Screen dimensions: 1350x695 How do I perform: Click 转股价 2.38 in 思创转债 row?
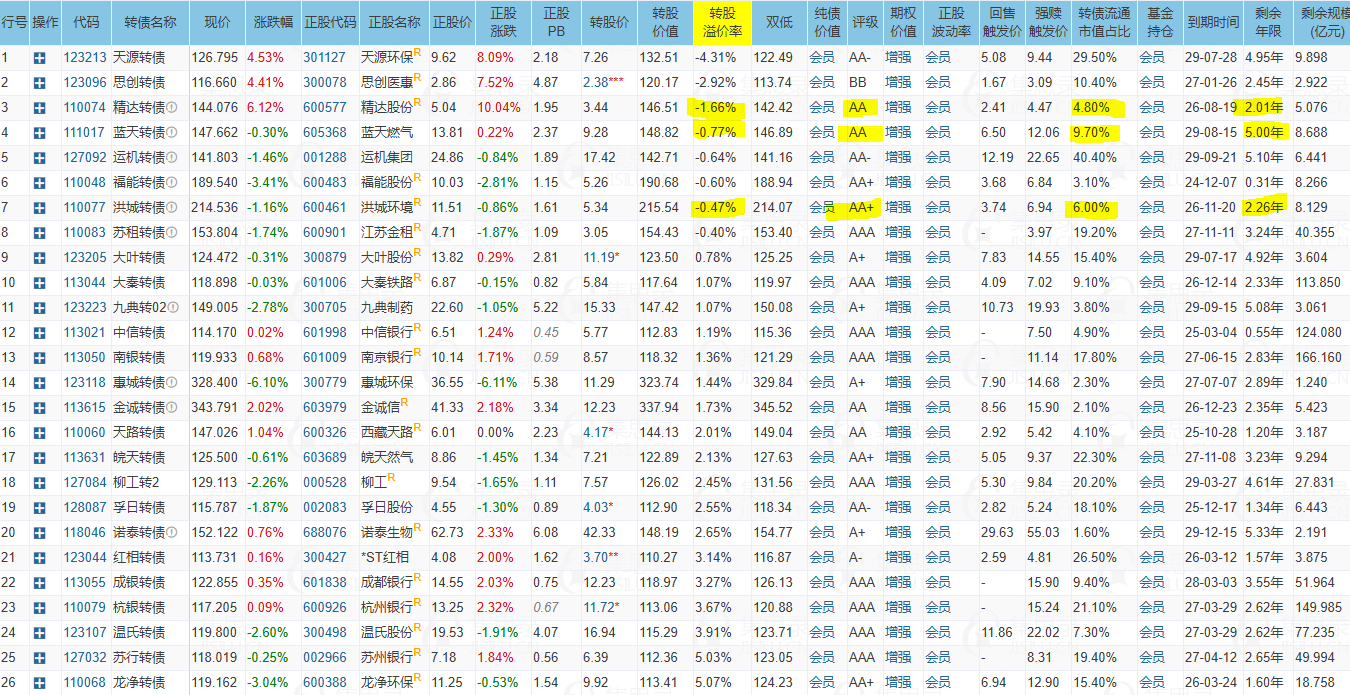(604, 83)
